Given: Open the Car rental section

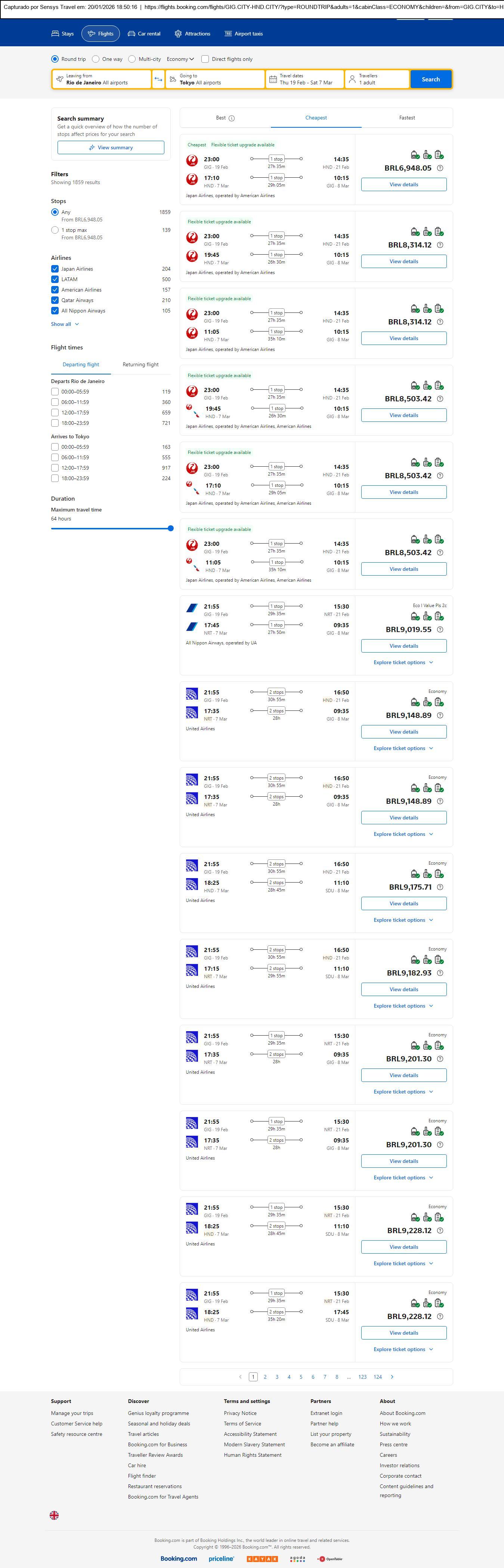Looking at the screenshot, I should (x=144, y=34).
